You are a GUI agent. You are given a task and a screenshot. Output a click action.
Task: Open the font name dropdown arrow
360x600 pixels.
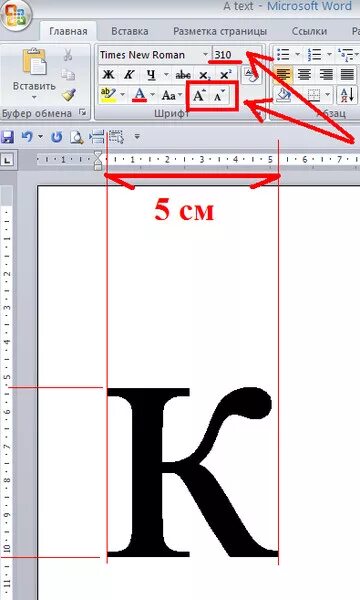tap(205, 55)
